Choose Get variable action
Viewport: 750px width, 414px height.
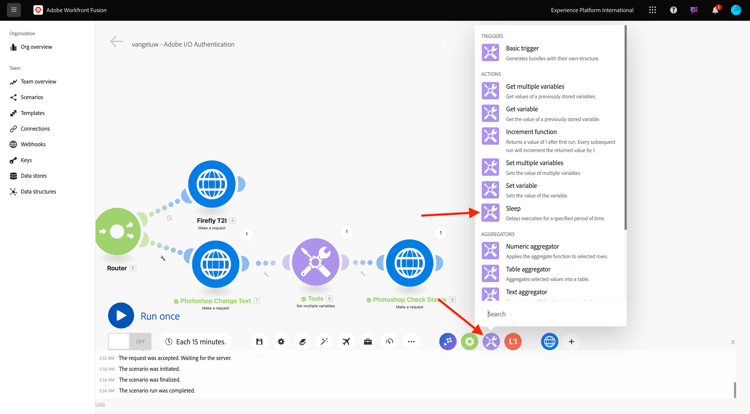coord(550,113)
